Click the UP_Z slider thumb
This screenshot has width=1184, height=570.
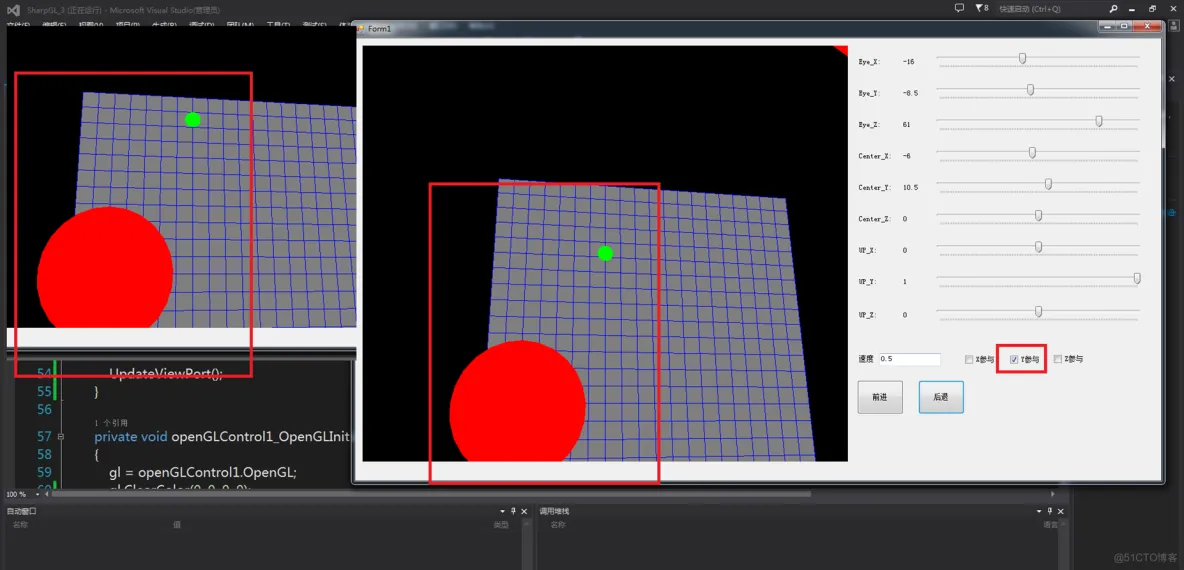[x=1038, y=311]
